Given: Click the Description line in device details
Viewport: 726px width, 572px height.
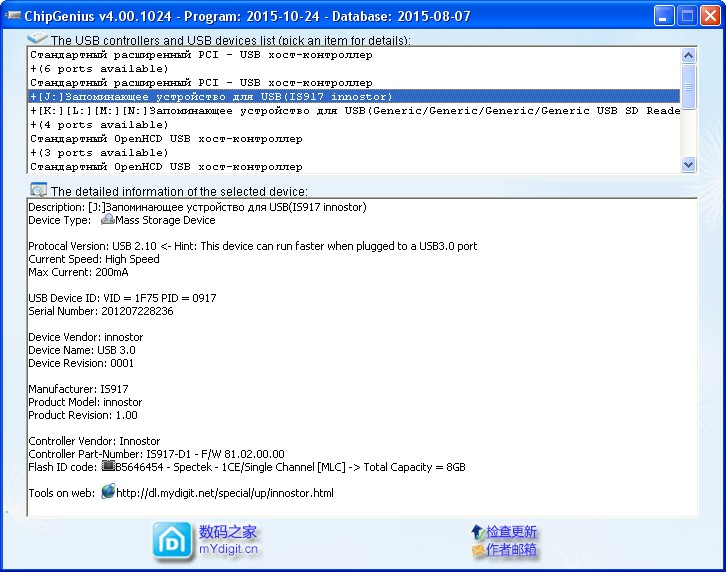Looking at the screenshot, I should click(197, 207).
